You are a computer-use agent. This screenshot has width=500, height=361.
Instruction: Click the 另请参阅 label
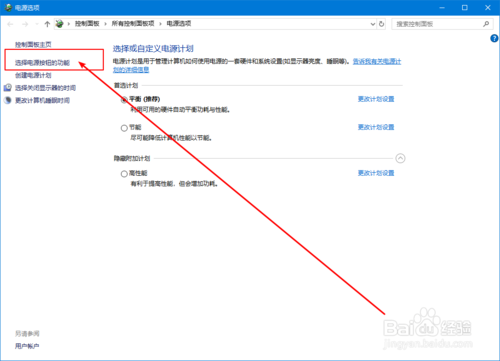27,333
